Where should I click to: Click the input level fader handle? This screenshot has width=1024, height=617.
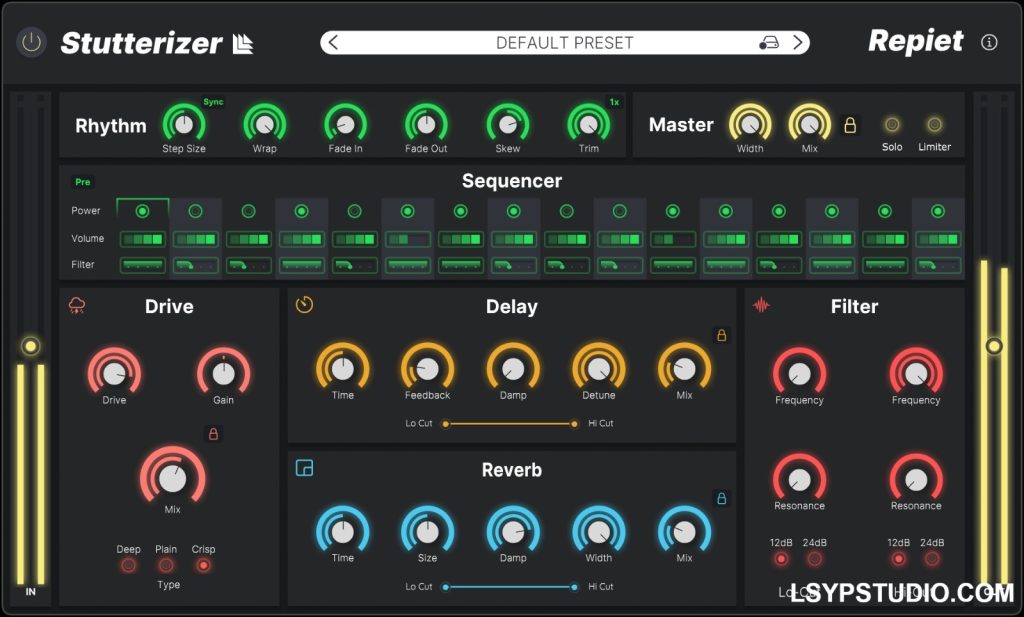point(30,346)
